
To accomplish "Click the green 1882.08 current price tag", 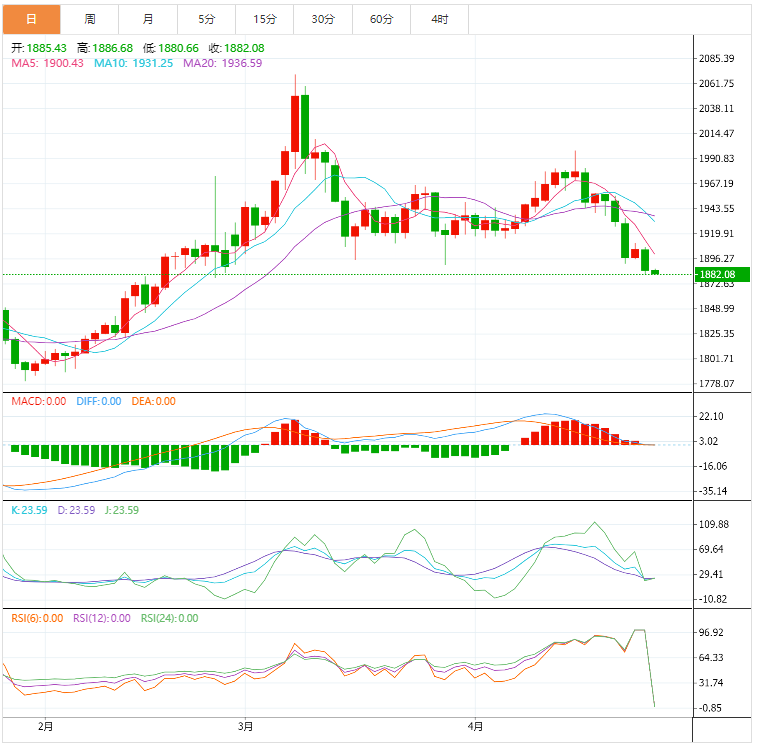I will coord(722,275).
